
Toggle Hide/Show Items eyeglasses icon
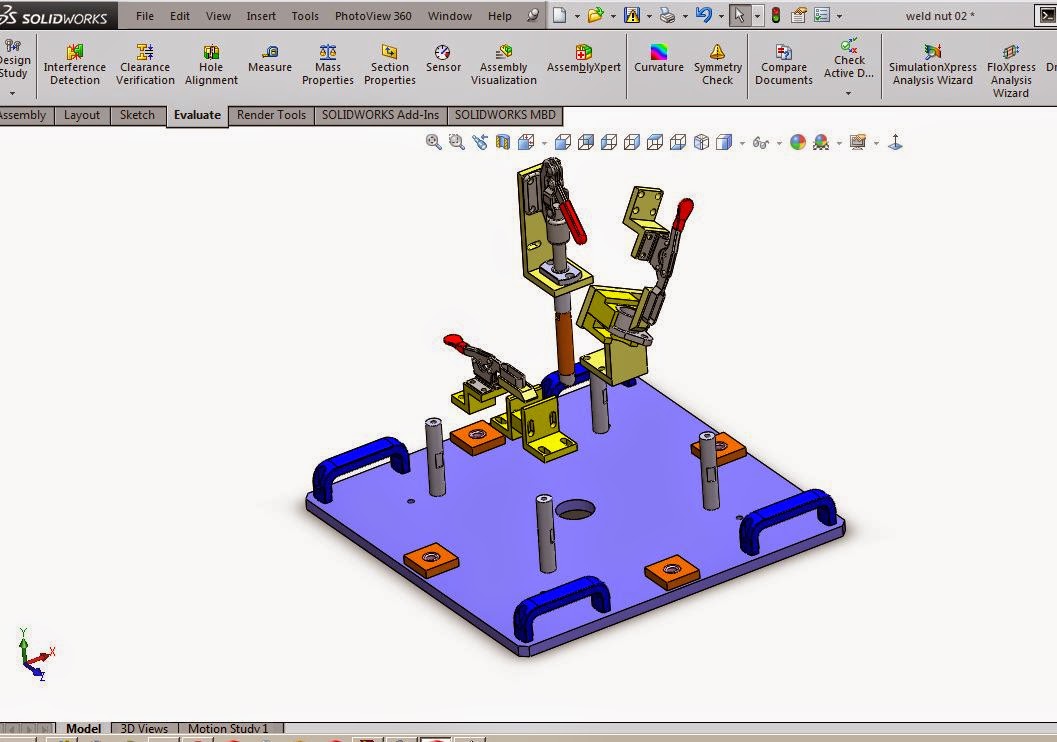[763, 142]
